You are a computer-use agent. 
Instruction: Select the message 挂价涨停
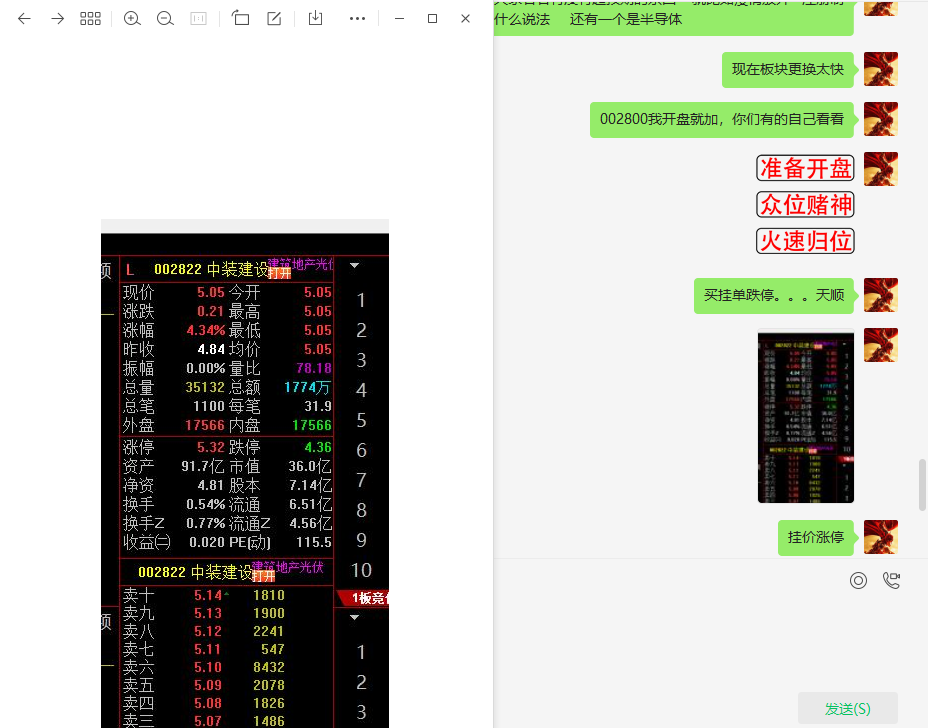816,537
